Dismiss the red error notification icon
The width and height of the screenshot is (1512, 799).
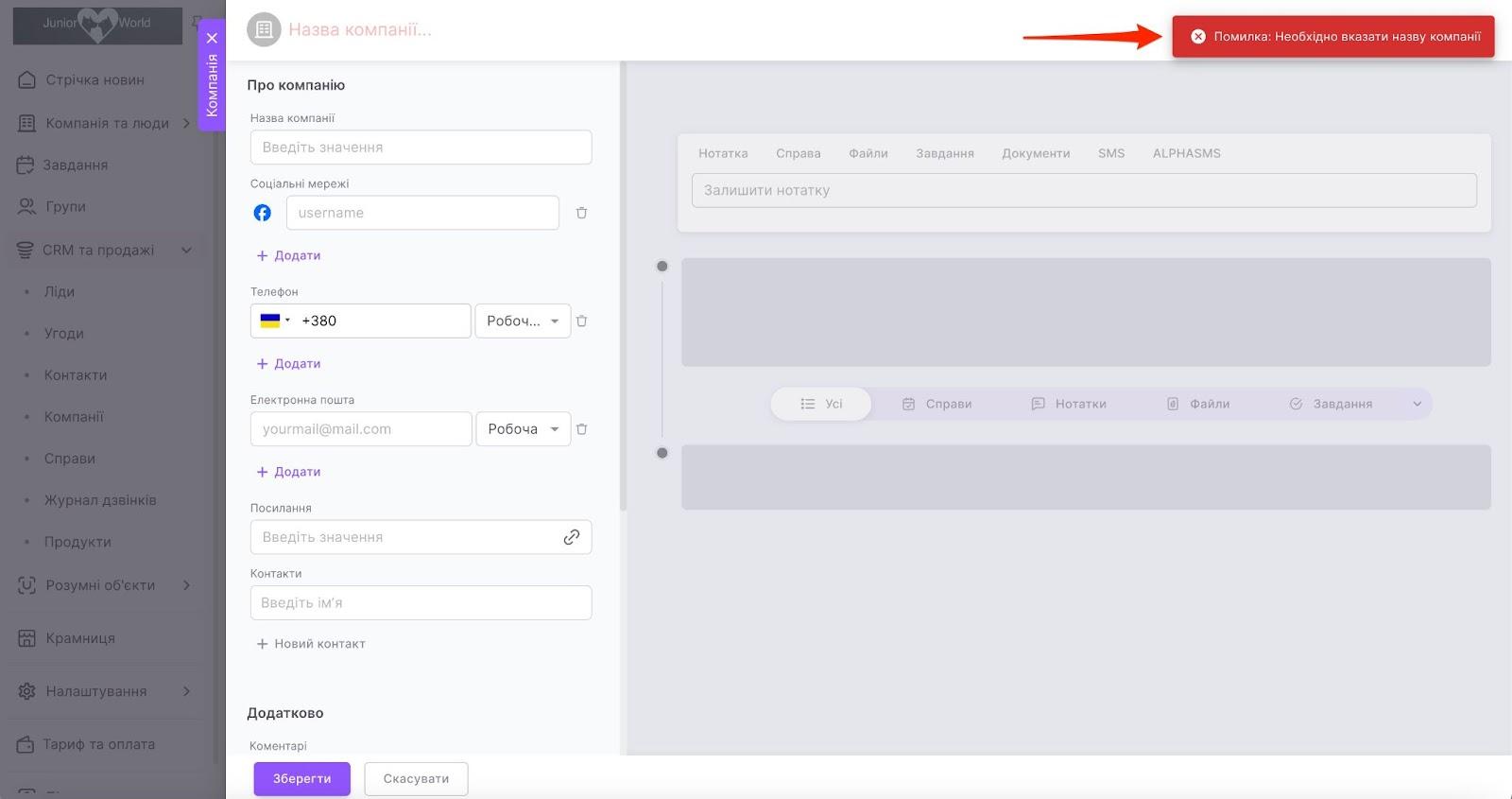(x=1197, y=37)
